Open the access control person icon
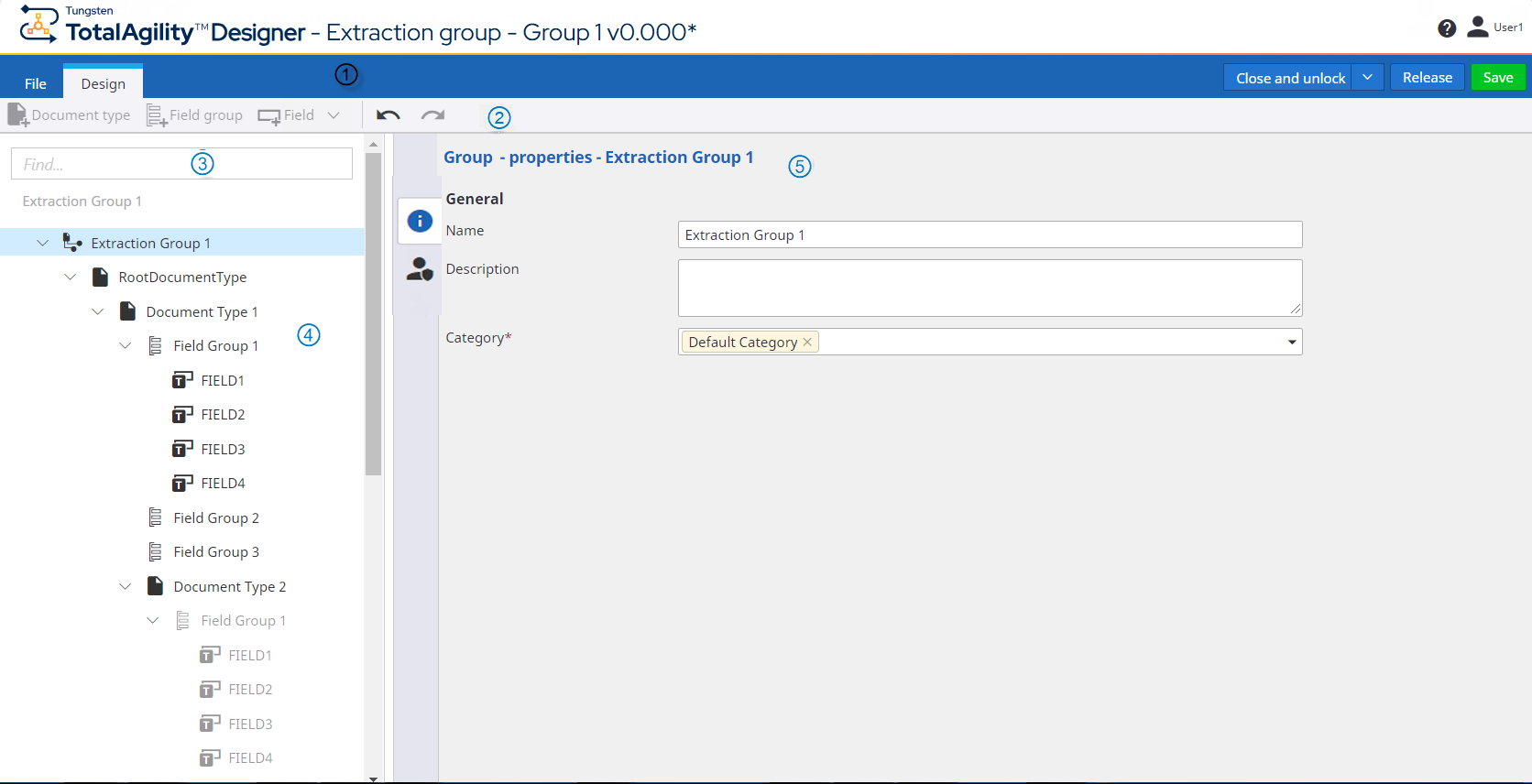The height and width of the screenshot is (784, 1532). [x=420, y=269]
